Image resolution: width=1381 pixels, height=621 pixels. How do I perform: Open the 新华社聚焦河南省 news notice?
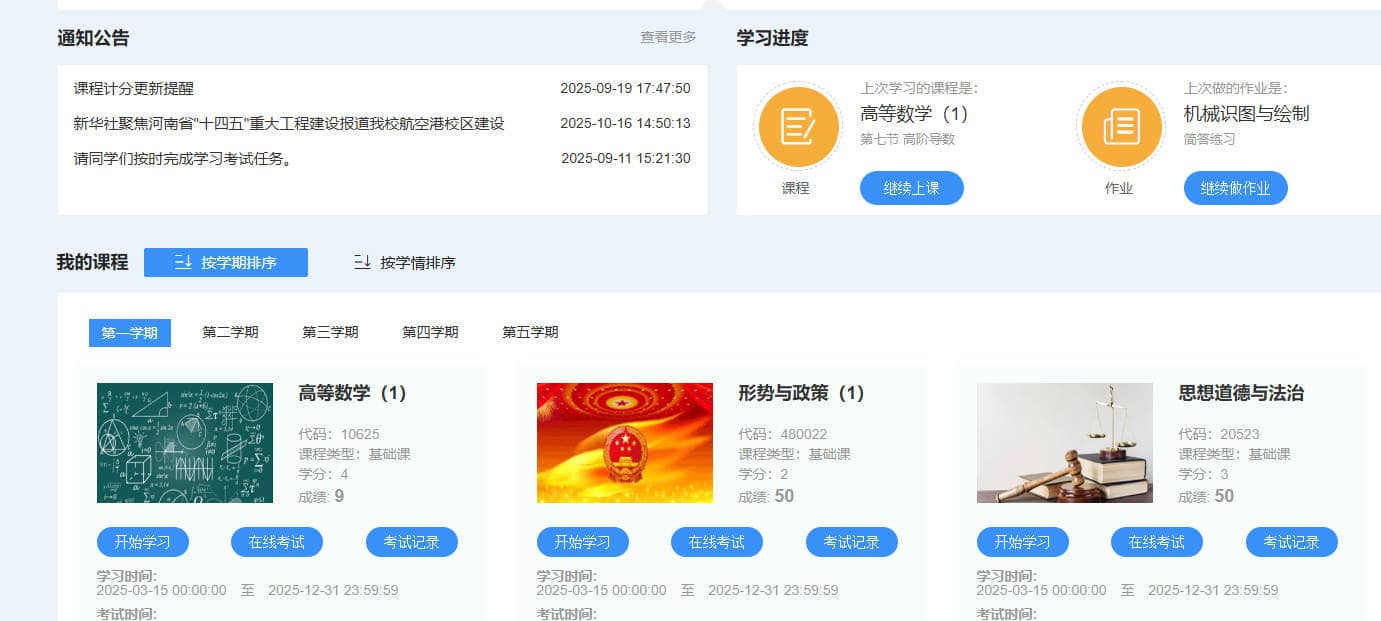(288, 124)
